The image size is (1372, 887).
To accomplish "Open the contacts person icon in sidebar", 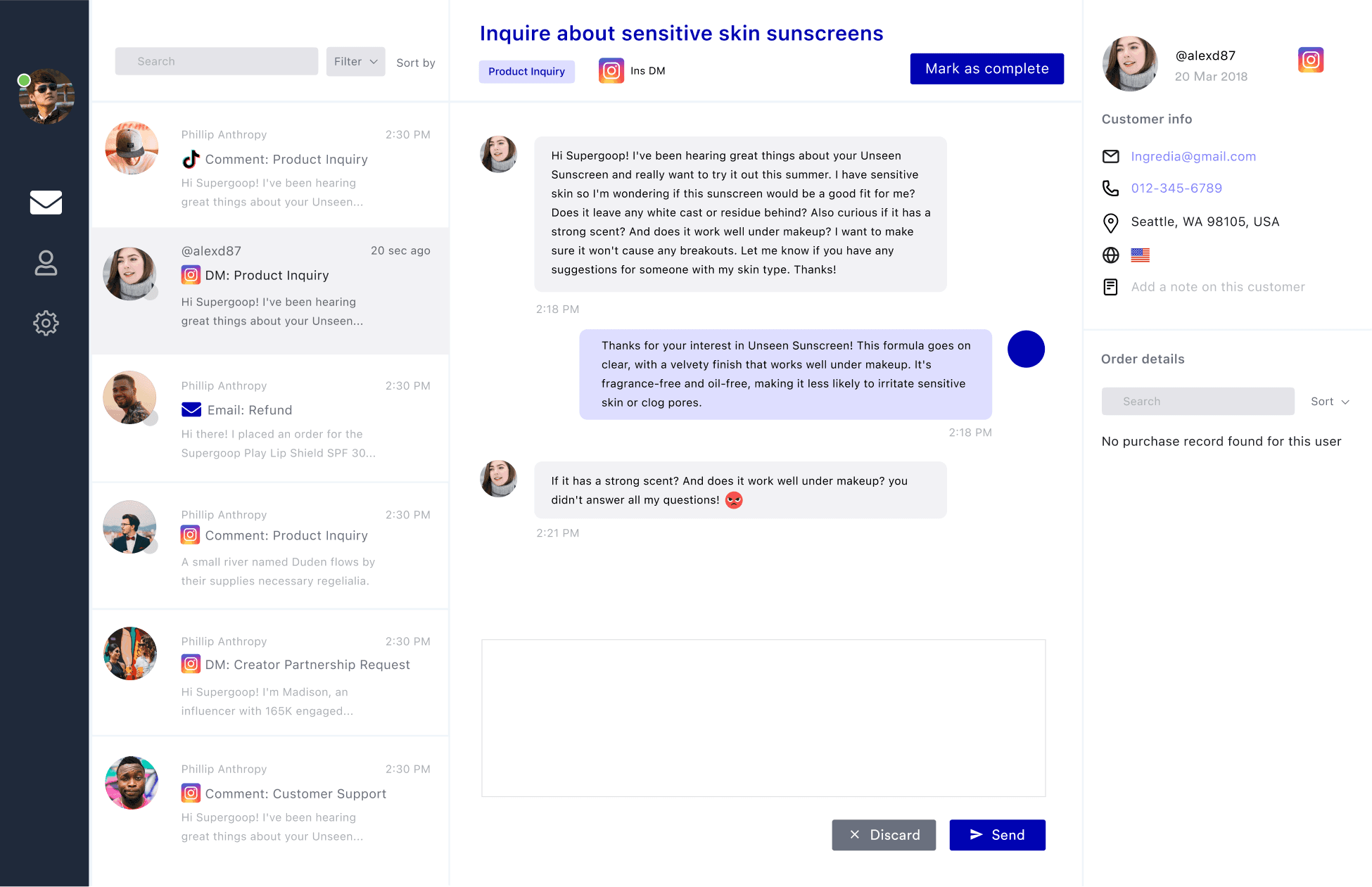I will [46, 263].
